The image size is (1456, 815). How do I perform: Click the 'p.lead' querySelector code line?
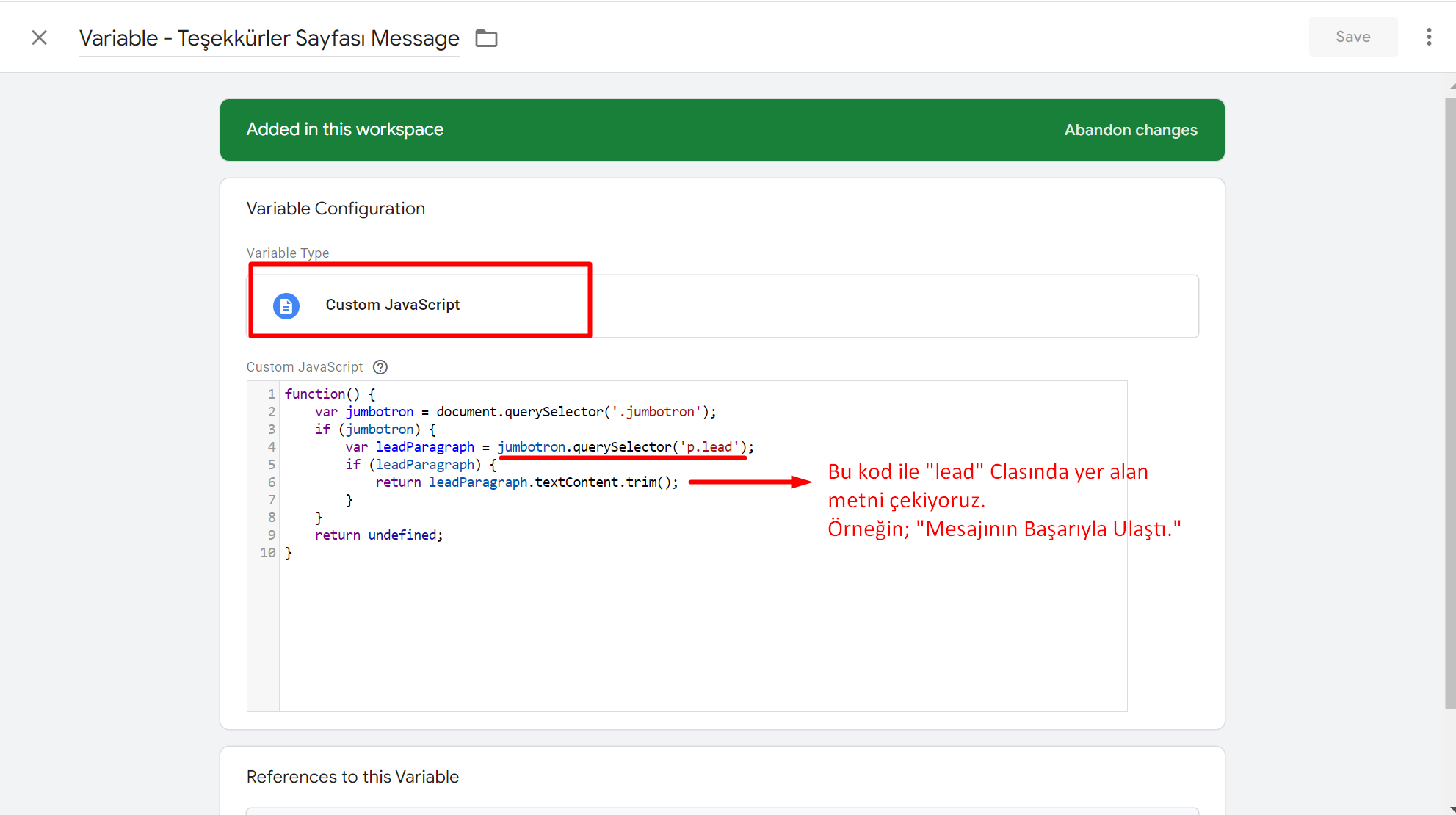click(x=624, y=447)
